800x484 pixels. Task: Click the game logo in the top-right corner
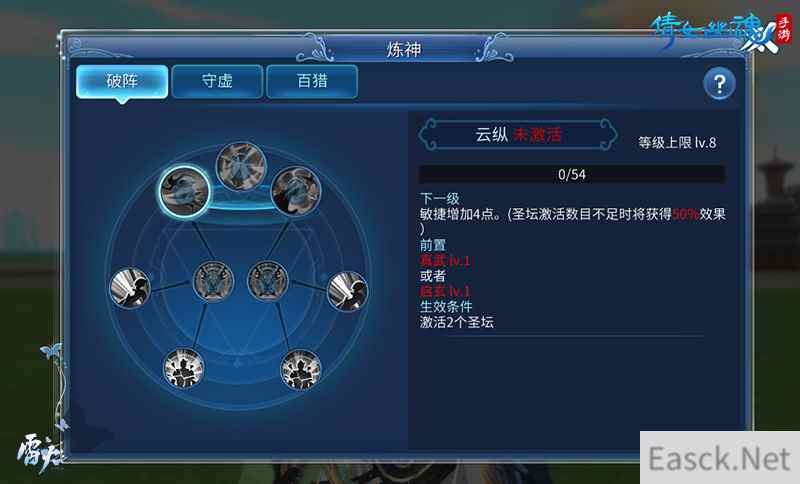point(720,33)
